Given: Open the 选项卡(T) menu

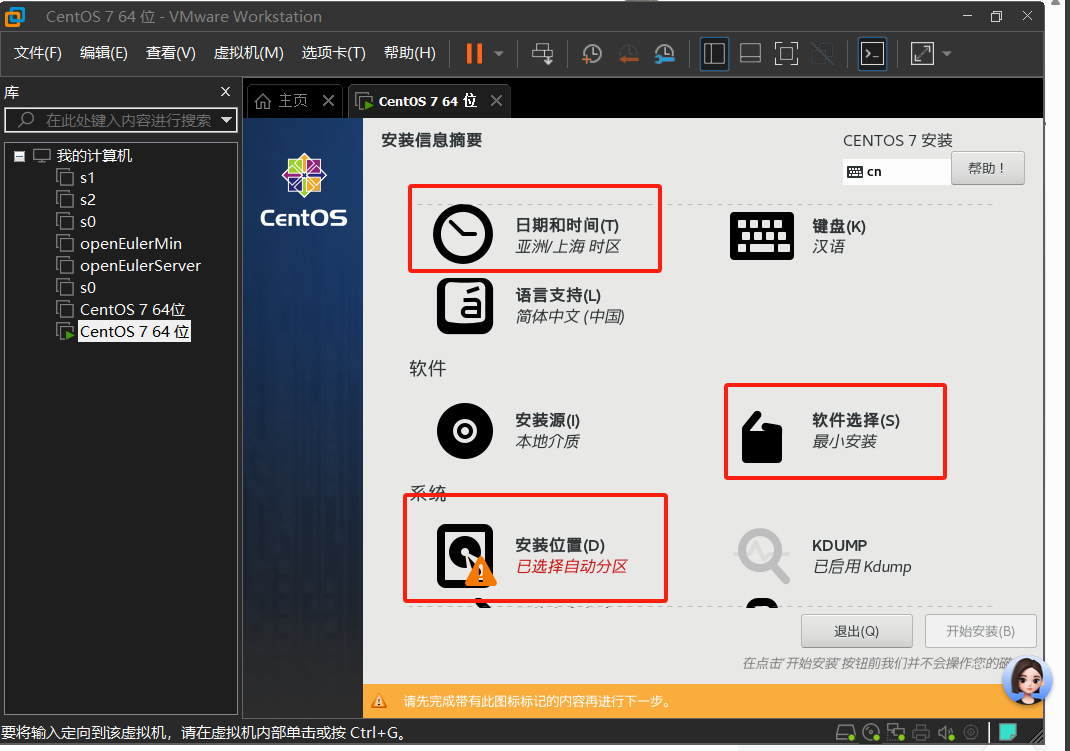Looking at the screenshot, I should coord(334,53).
